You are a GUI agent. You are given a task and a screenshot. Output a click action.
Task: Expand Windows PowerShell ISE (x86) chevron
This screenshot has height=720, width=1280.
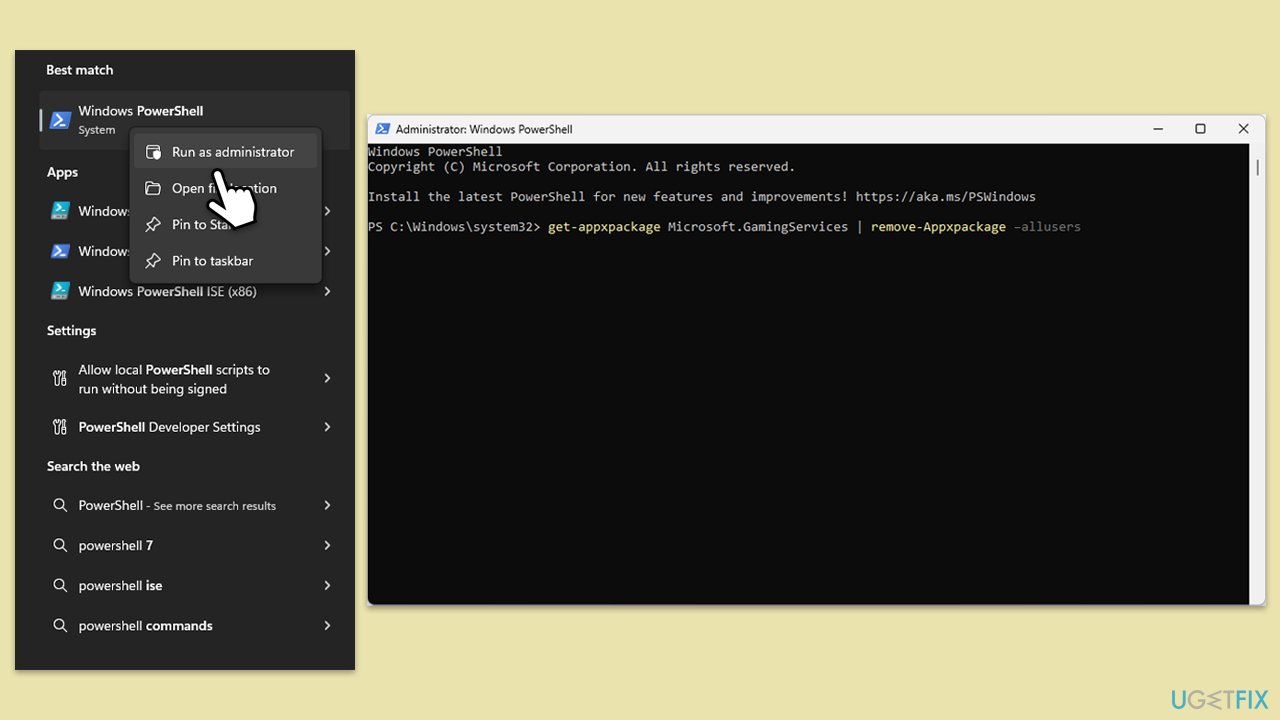click(327, 291)
